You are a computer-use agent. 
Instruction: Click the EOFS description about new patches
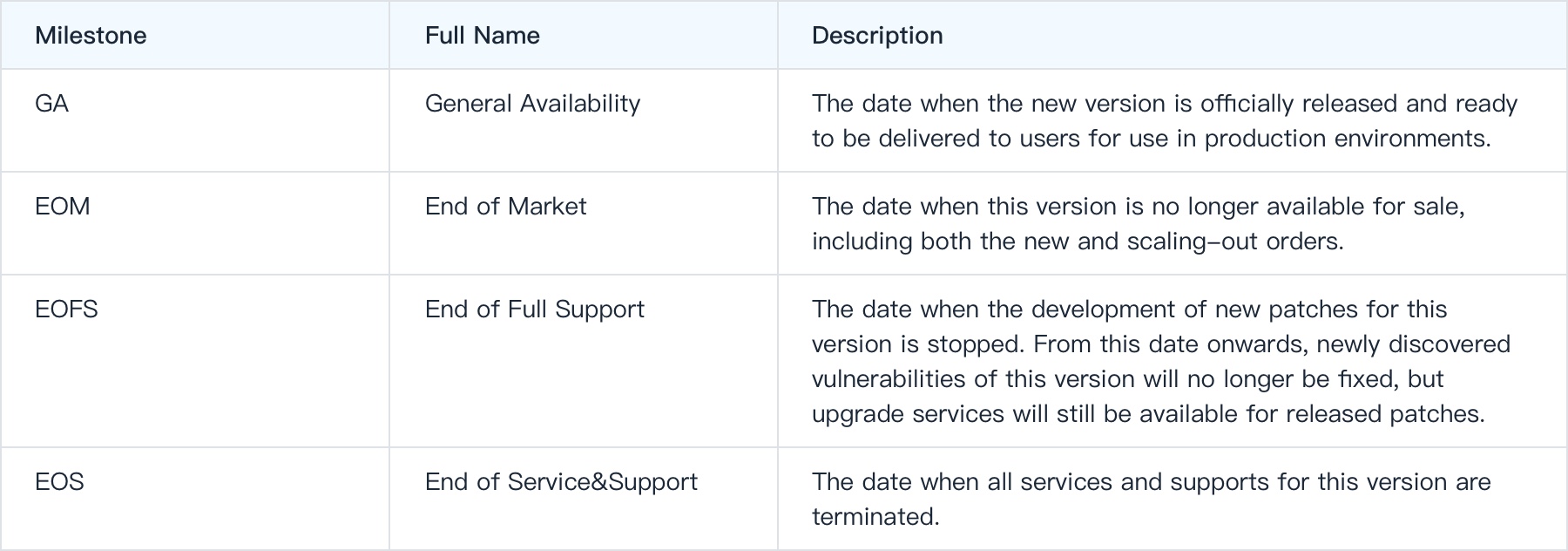pyautogui.click(x=1161, y=362)
